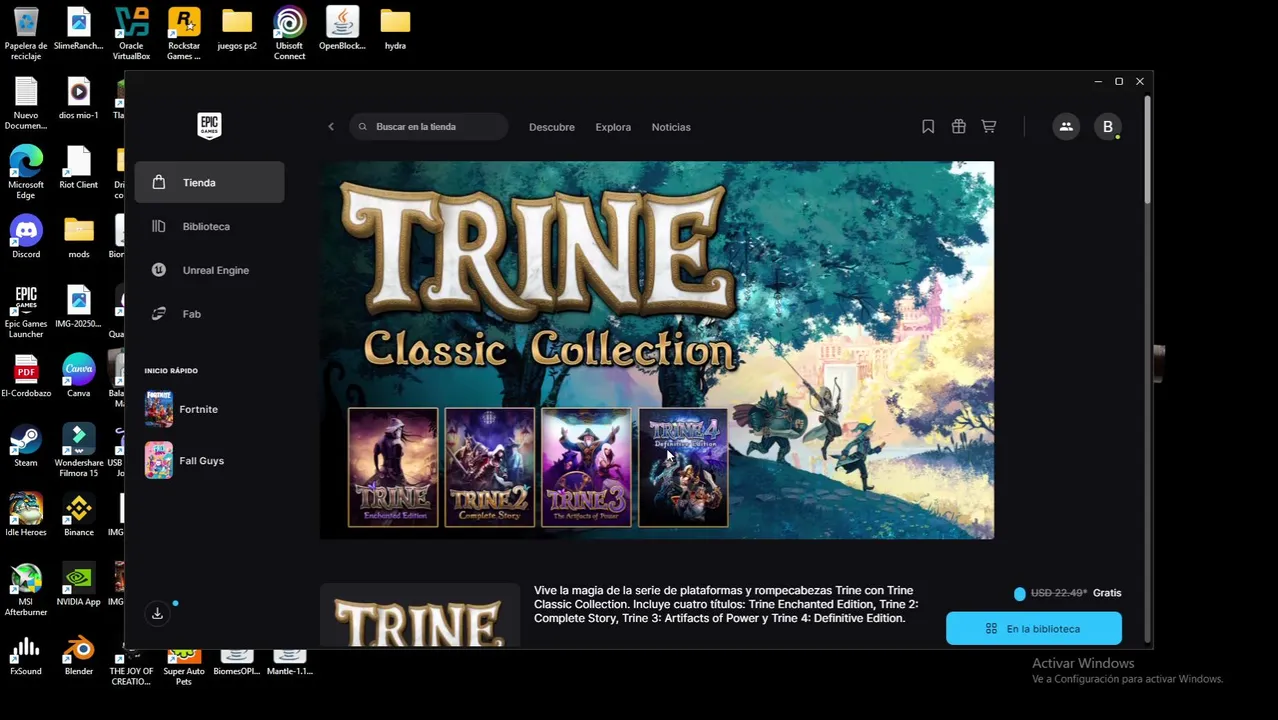
Task: Select the Riot Client desktop icon
Action: click(x=78, y=168)
